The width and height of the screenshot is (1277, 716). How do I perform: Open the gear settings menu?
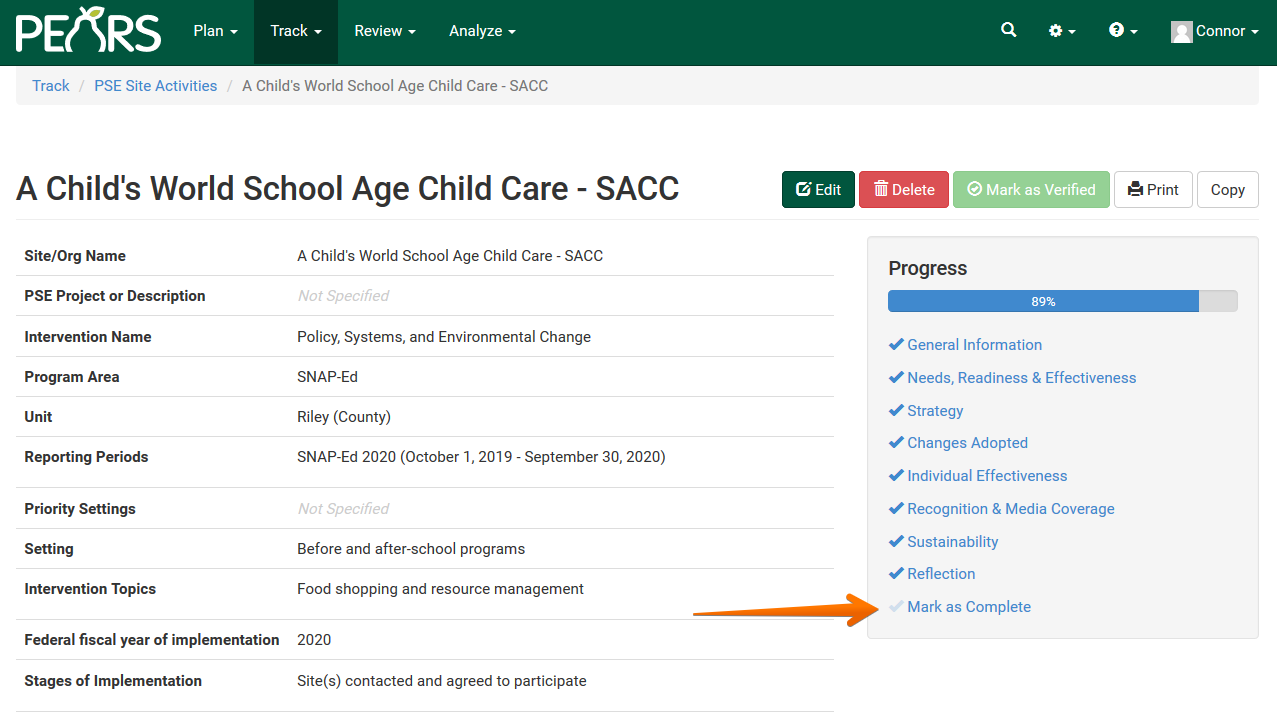tap(1061, 31)
